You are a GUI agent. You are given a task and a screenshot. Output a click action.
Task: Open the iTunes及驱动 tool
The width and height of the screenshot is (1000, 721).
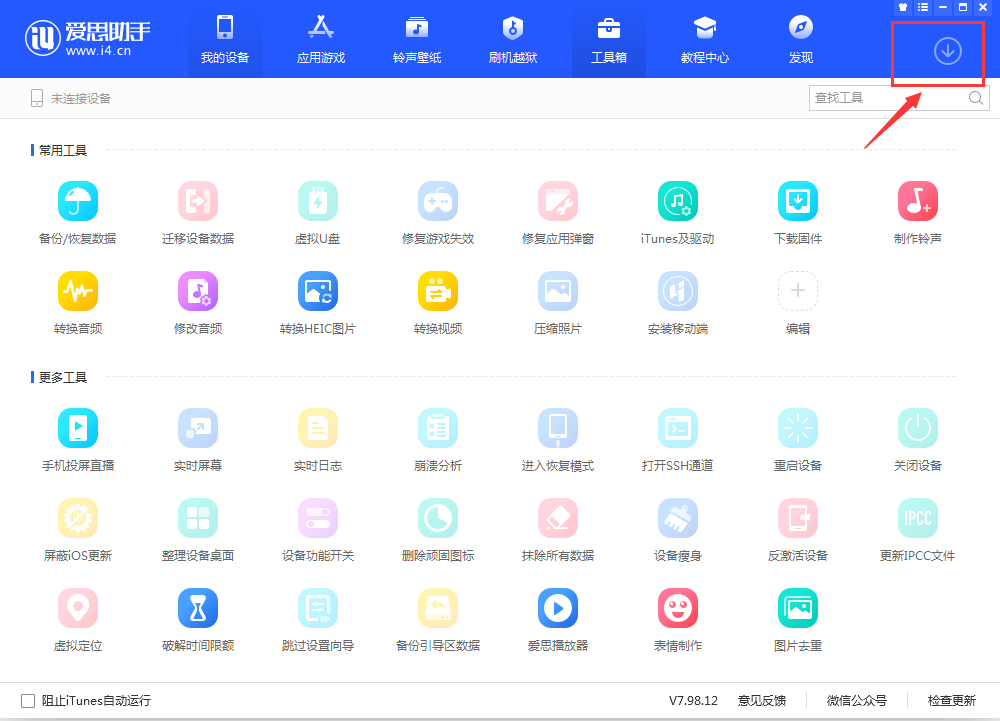(x=678, y=202)
